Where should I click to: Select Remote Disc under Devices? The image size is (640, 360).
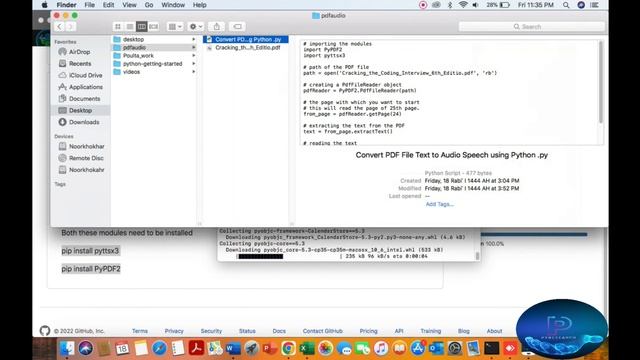click(86, 158)
